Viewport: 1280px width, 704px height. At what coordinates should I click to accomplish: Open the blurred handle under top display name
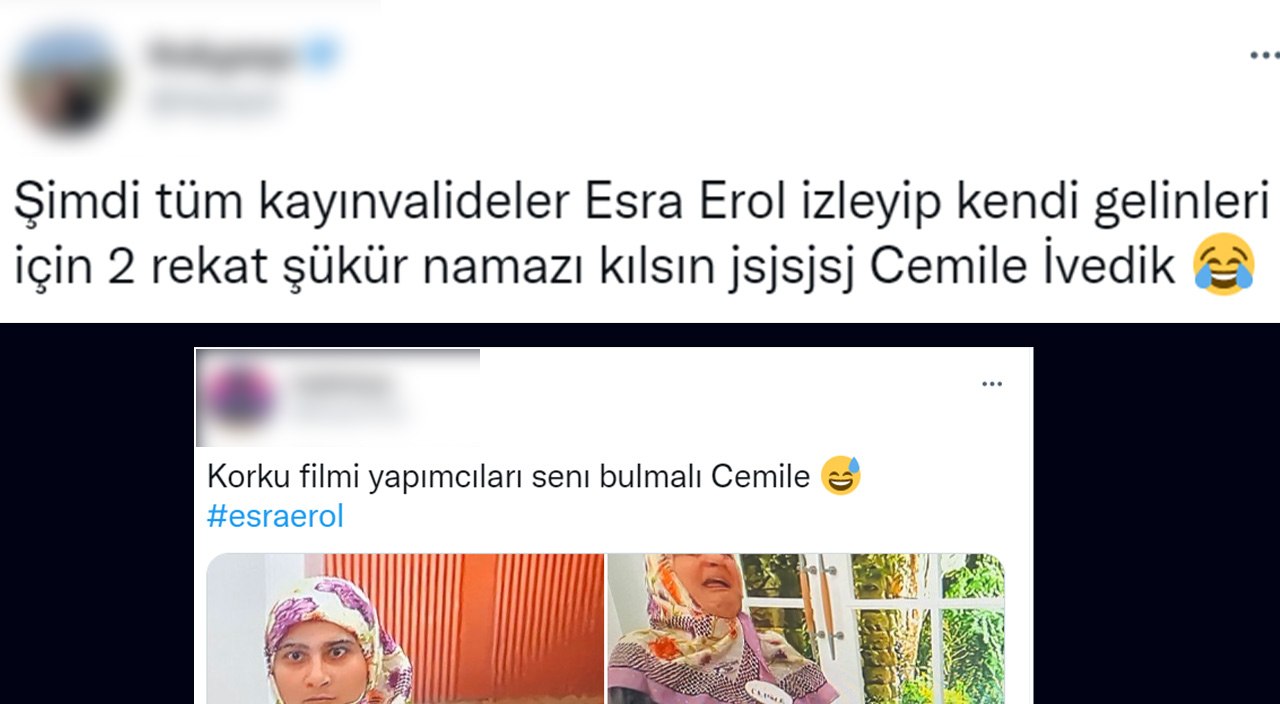(212, 100)
